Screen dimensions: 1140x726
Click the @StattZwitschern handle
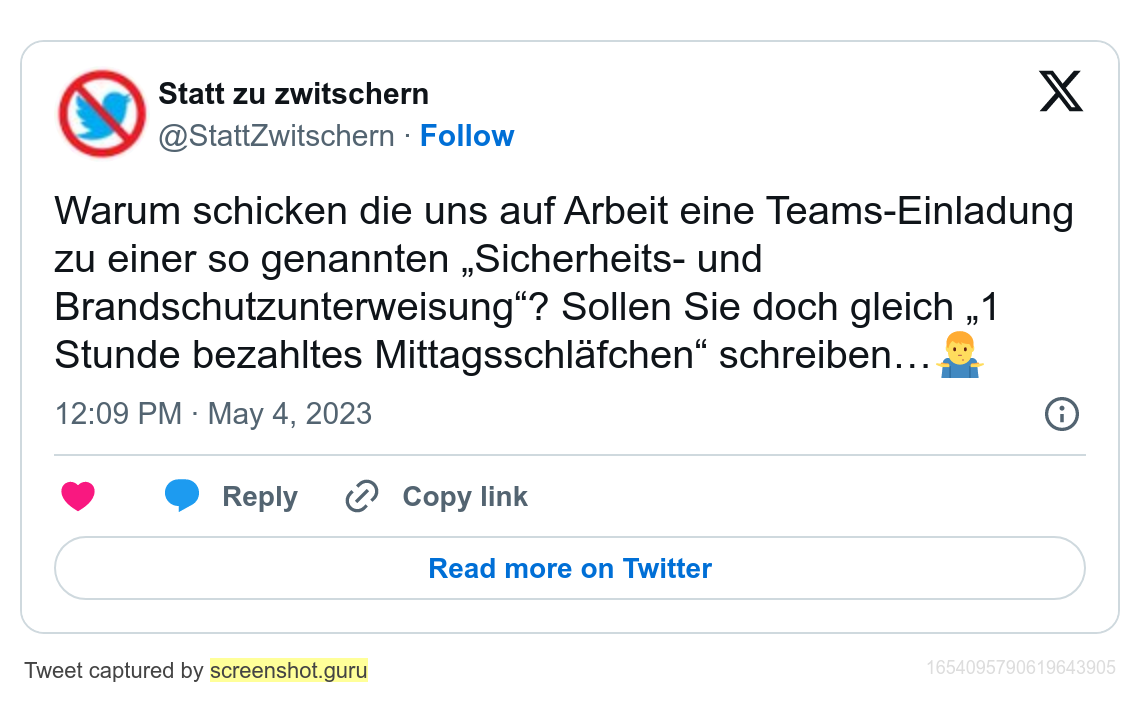[x=276, y=136]
